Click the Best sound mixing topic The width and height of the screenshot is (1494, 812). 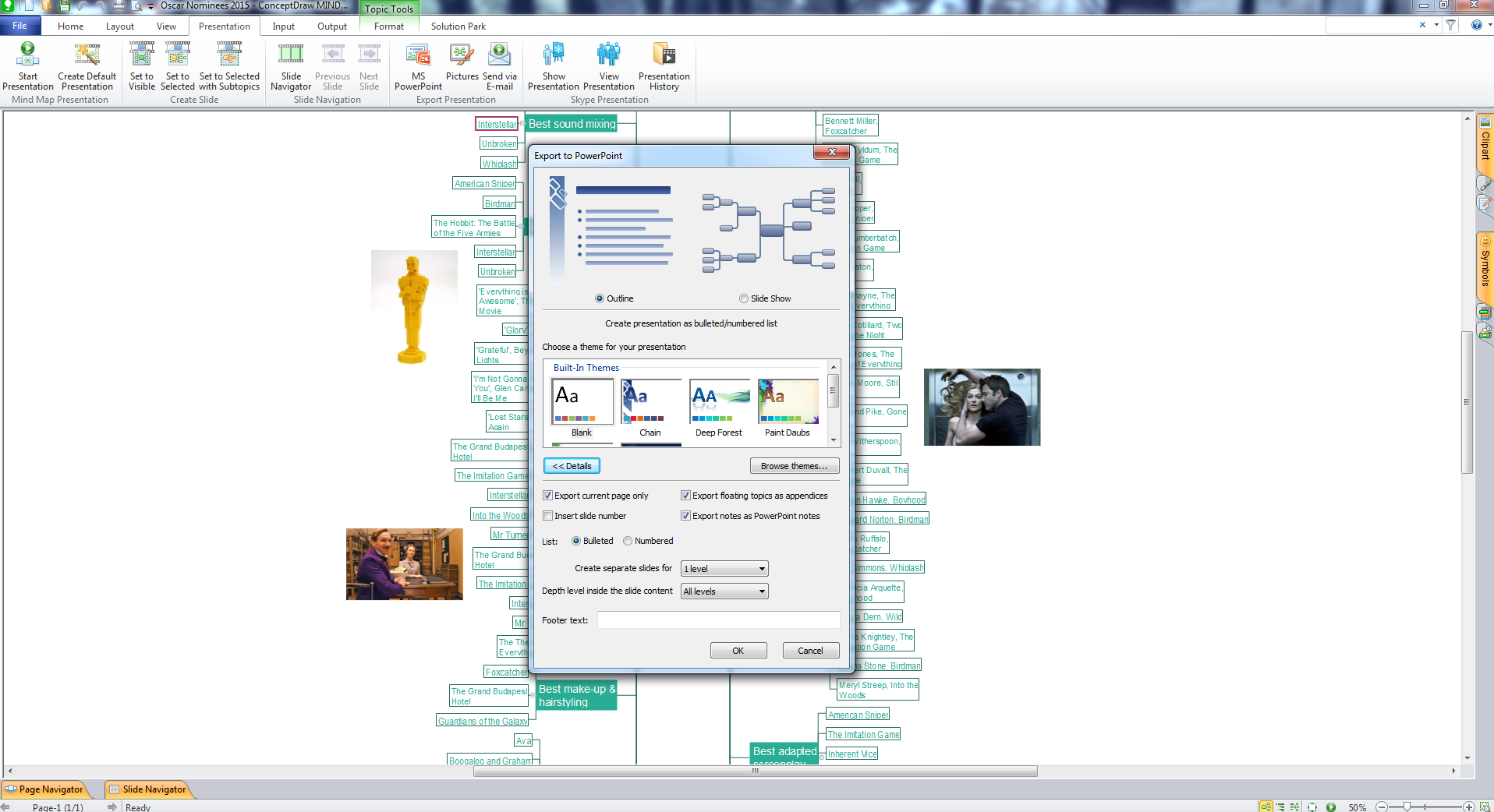pos(572,124)
